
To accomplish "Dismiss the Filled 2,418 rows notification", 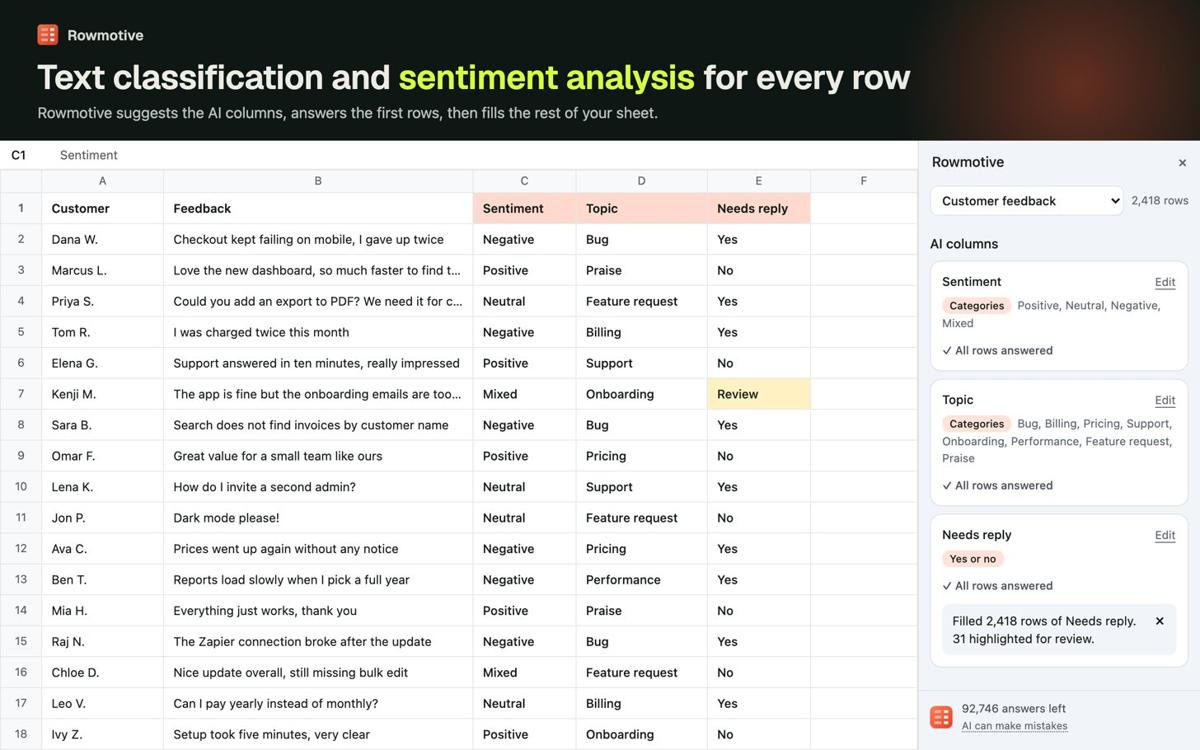I will click(x=1160, y=621).
